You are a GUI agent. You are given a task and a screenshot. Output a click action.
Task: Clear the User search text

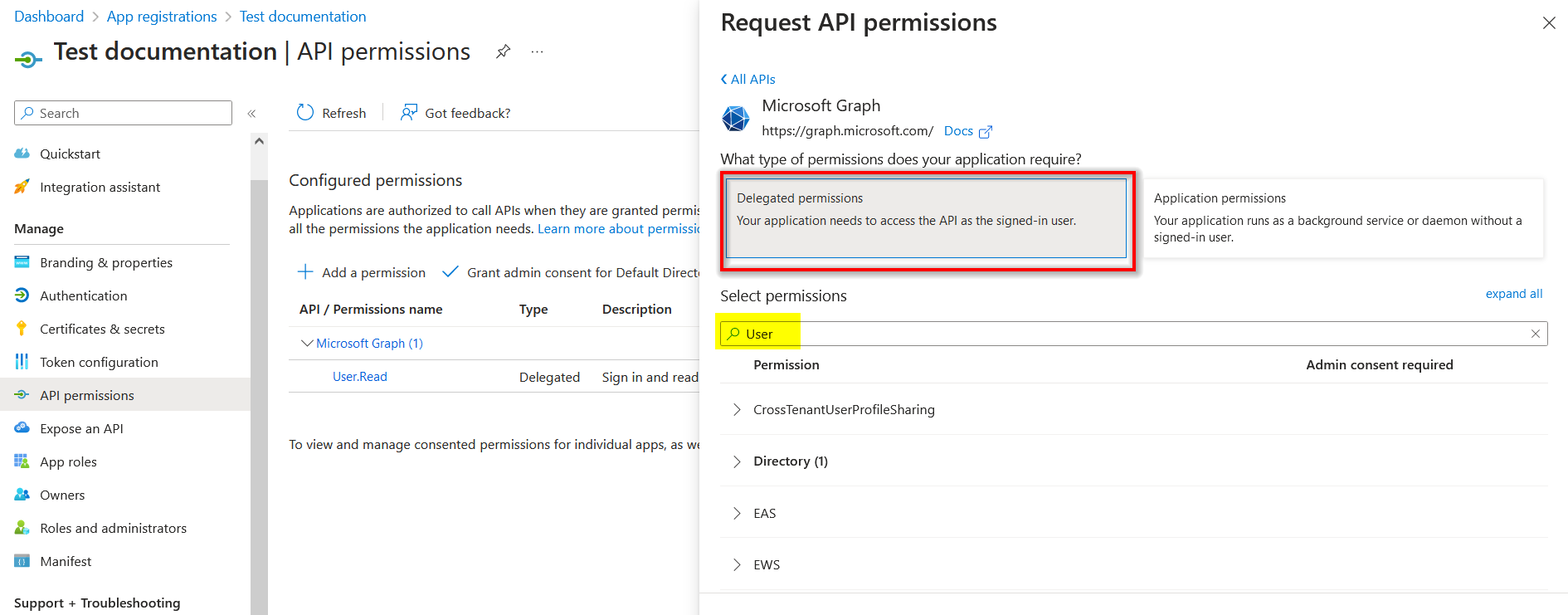[1536, 334]
